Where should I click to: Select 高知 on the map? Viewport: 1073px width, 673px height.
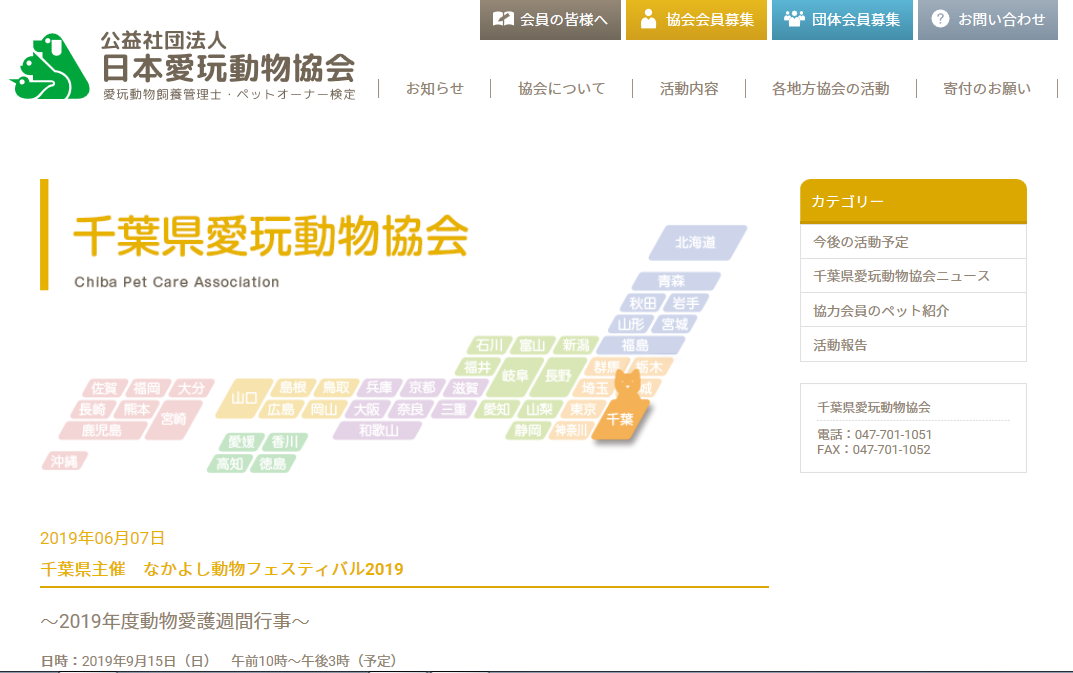(x=229, y=464)
